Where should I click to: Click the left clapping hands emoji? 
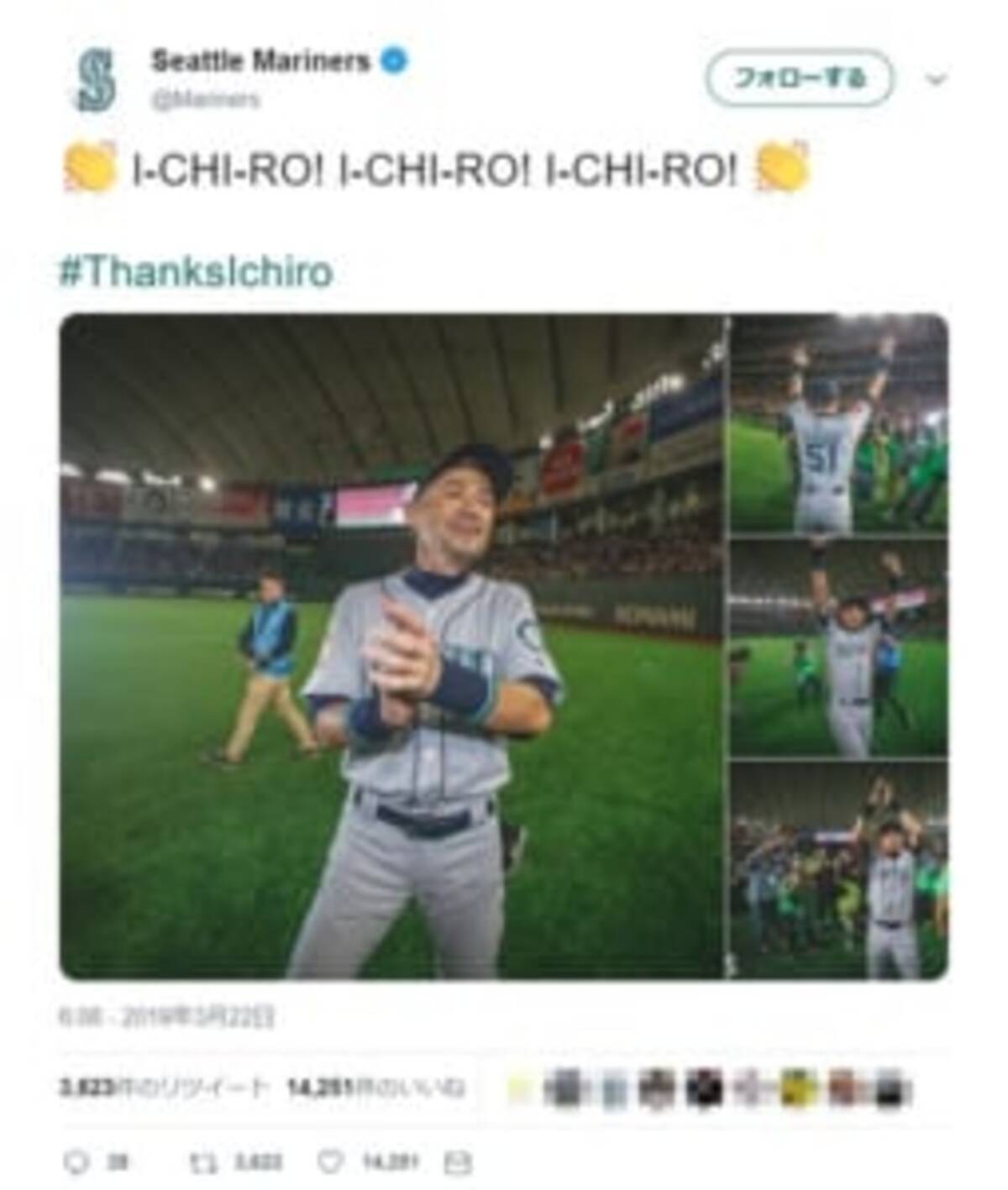coord(90,168)
